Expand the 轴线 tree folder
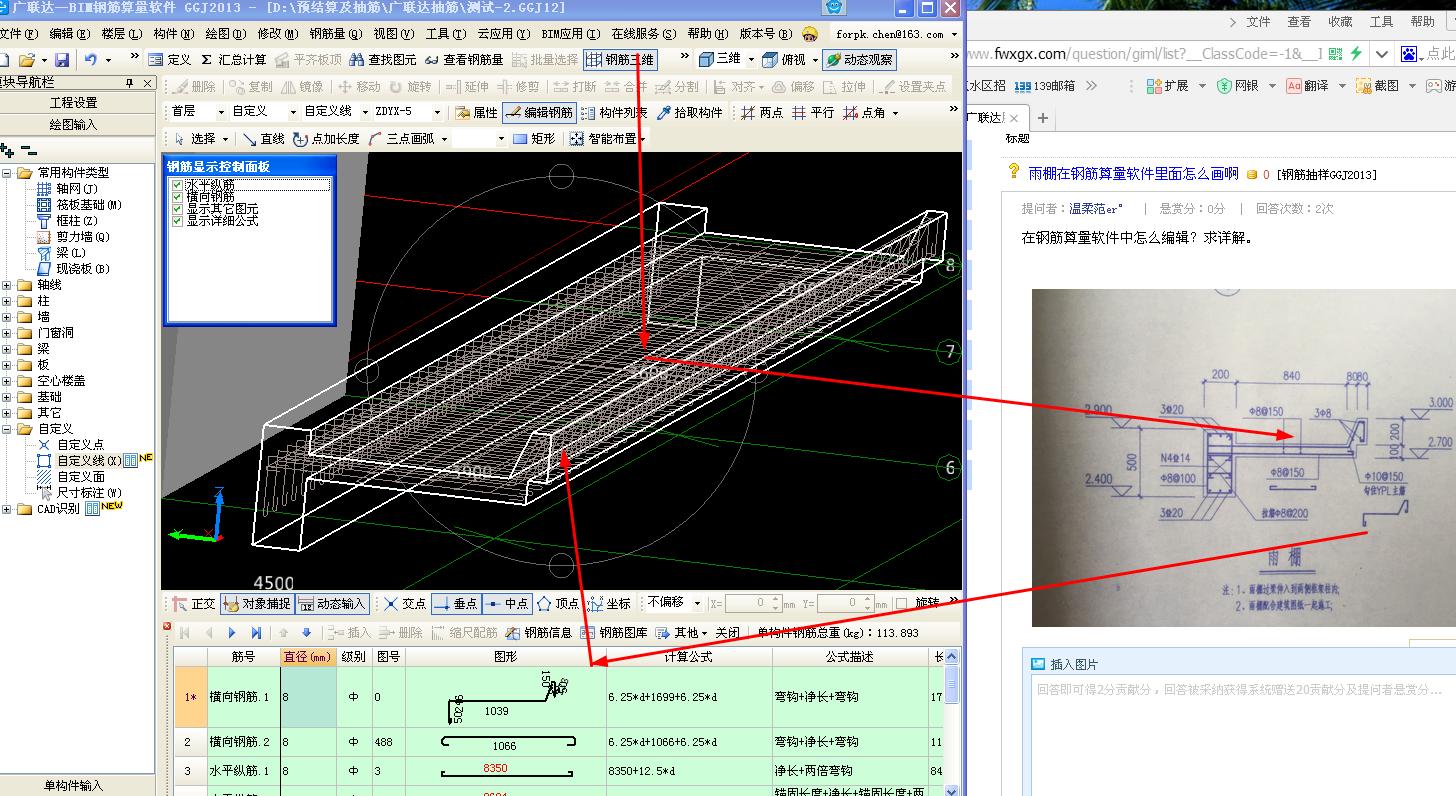1456x796 pixels. click(8, 285)
